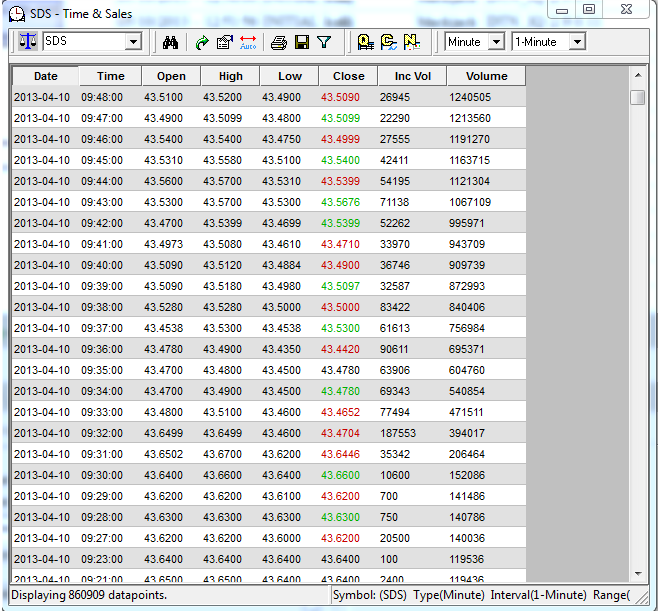
Task: Select the 09:30:00 time cell
Action: 102,475
